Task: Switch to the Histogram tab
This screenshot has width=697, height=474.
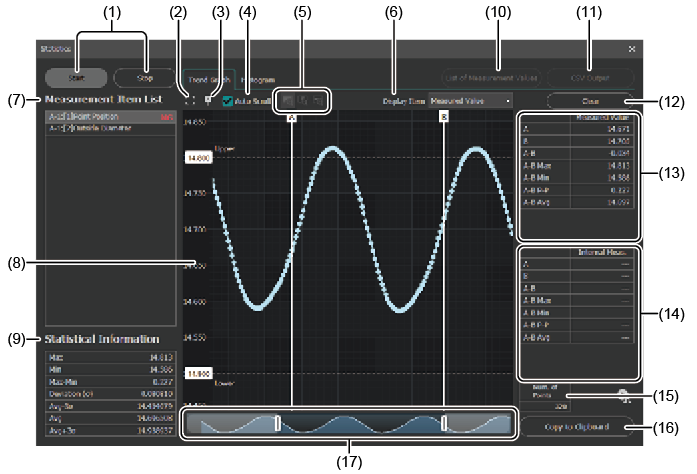Action: [258, 77]
